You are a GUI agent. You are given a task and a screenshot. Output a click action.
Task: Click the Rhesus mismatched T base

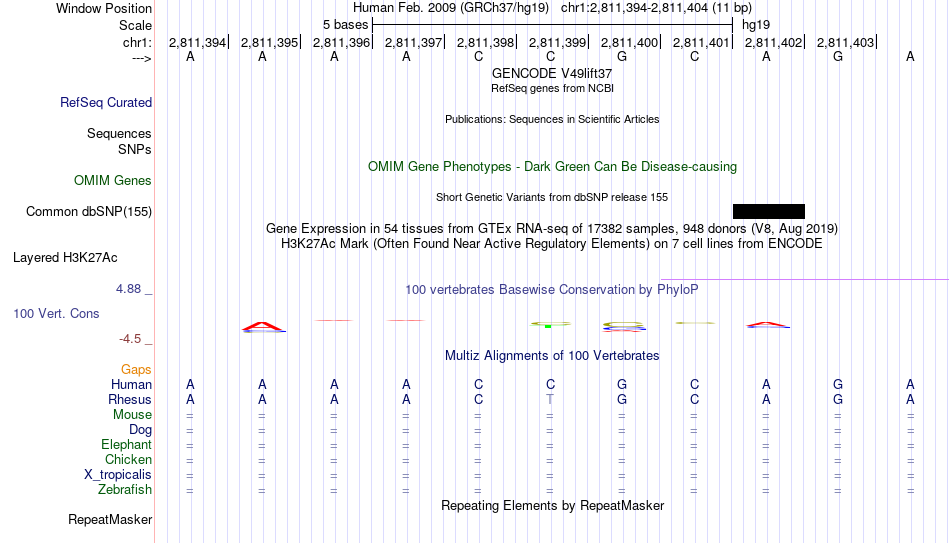pyautogui.click(x=550, y=399)
